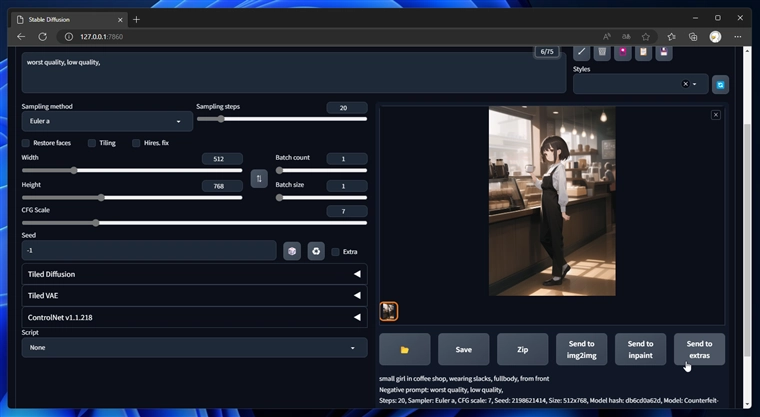The height and width of the screenshot is (417, 760).
Task: Close the Stable Diffusion browser tab
Action: pos(120,20)
